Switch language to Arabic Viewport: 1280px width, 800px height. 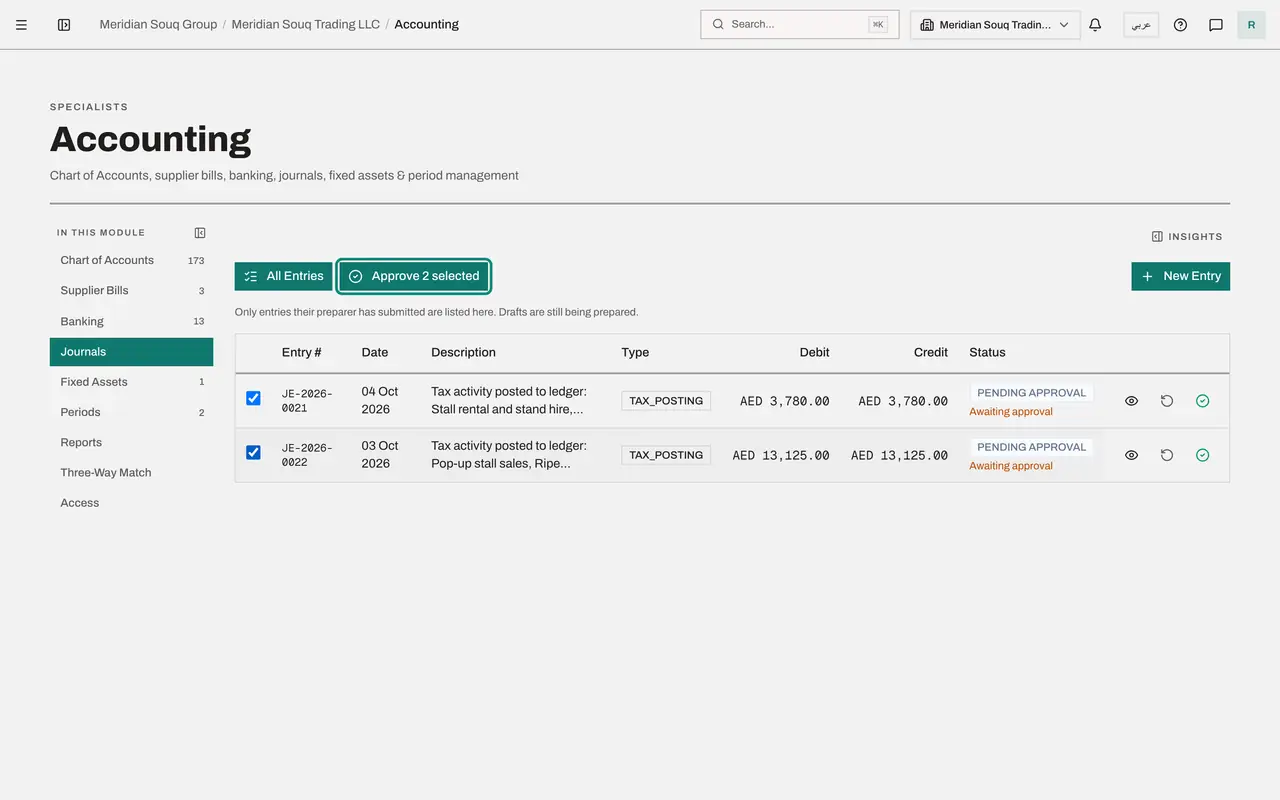[x=1141, y=25]
